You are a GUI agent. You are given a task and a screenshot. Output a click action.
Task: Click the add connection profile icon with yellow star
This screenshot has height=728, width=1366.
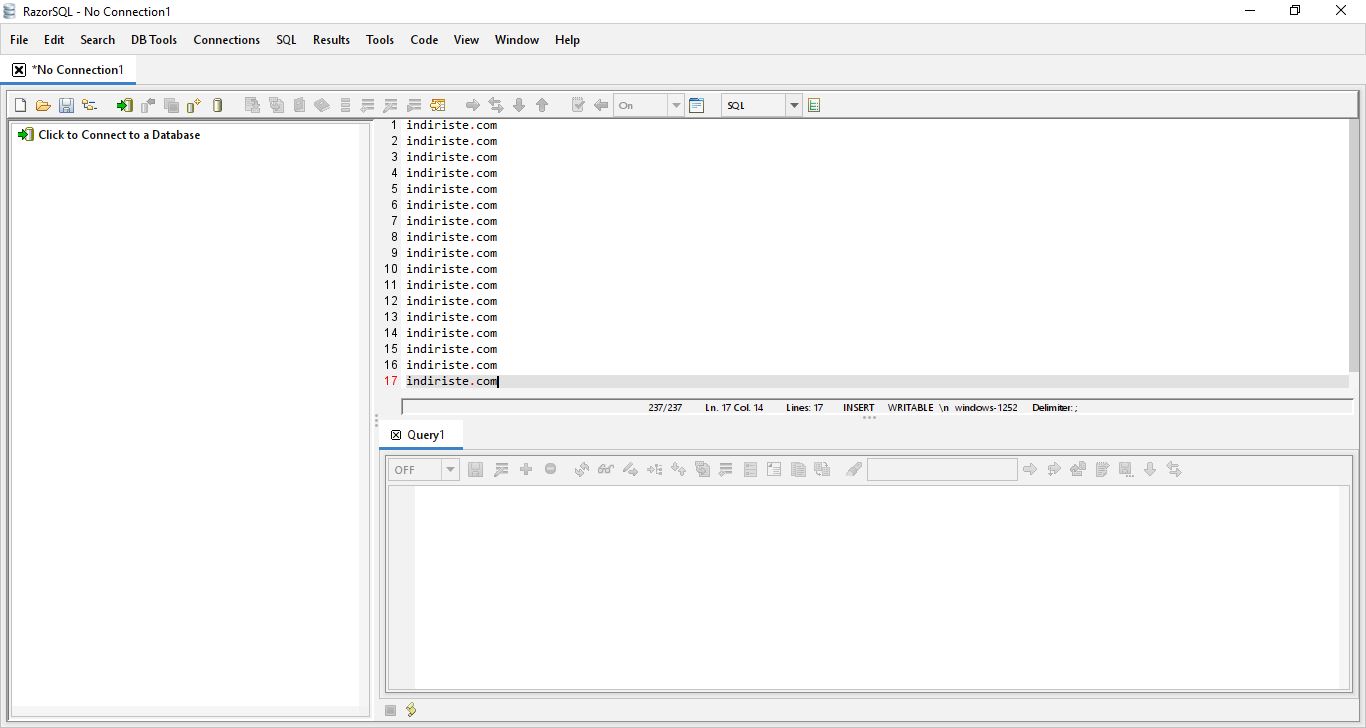coord(194,105)
